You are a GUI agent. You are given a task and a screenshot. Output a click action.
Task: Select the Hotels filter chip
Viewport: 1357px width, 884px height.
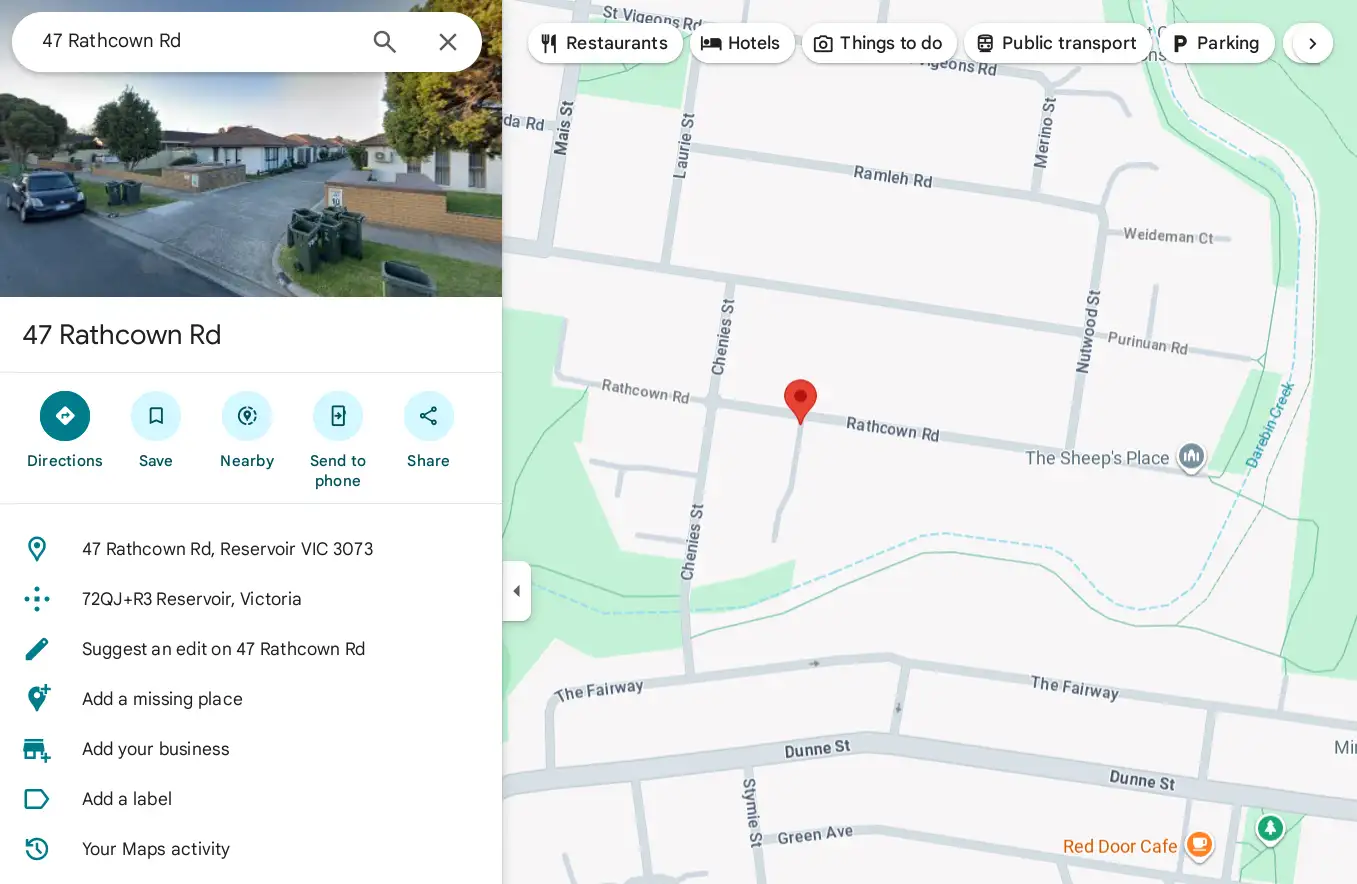tap(742, 43)
